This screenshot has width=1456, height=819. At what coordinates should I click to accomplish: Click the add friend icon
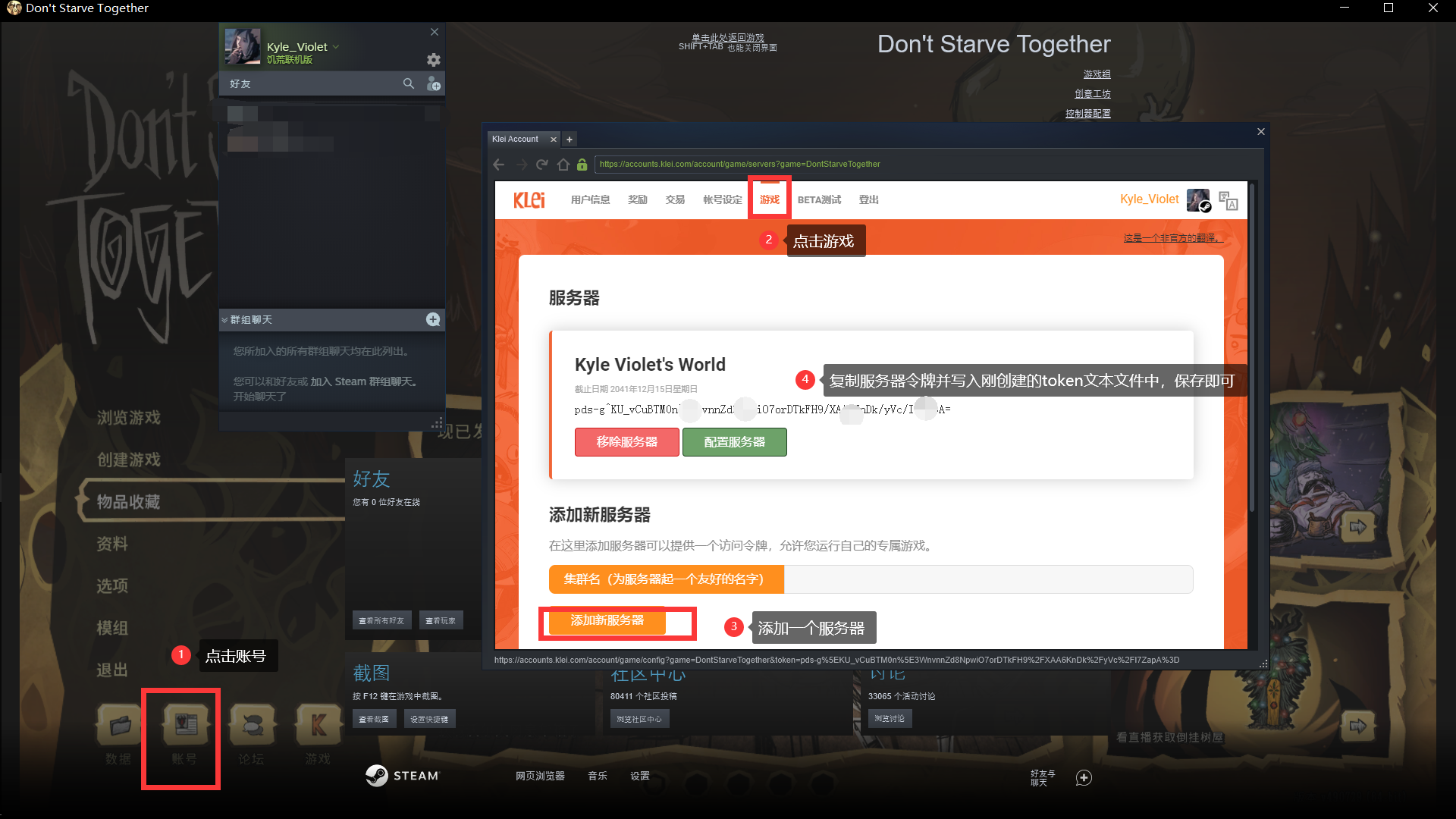[x=433, y=83]
